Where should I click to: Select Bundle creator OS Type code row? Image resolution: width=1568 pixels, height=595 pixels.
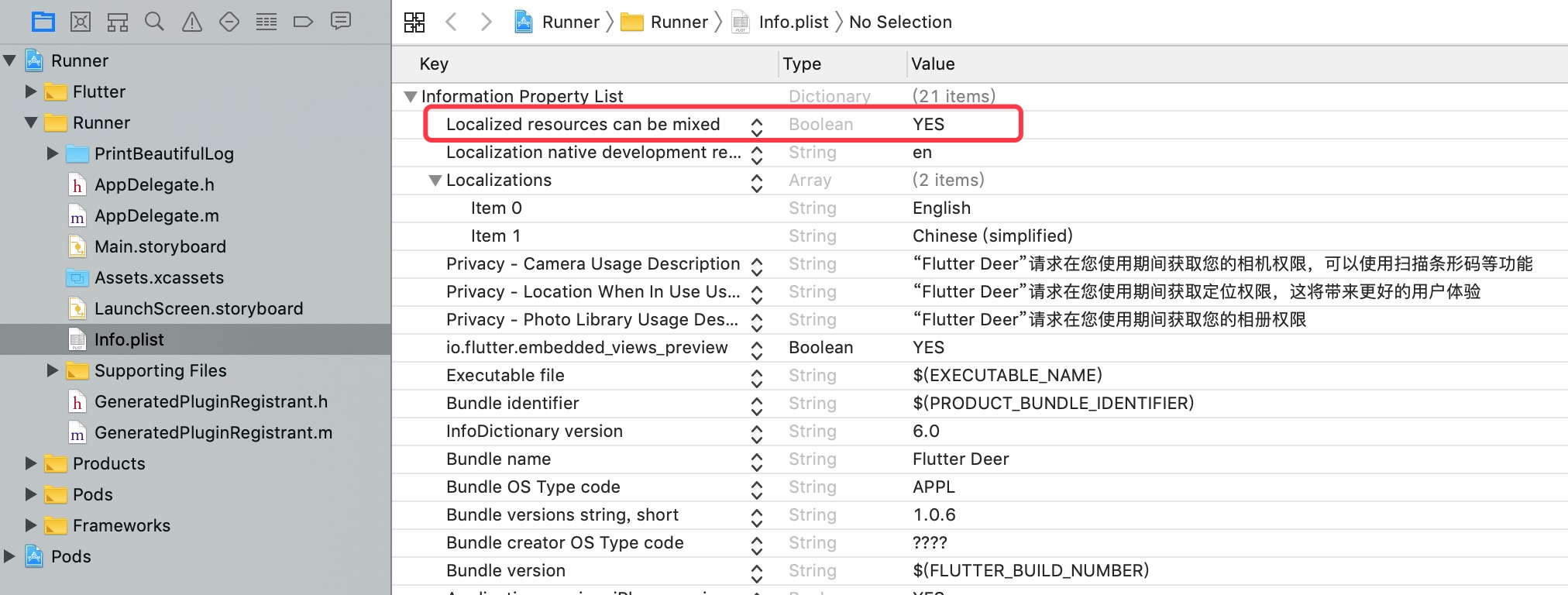click(x=979, y=542)
